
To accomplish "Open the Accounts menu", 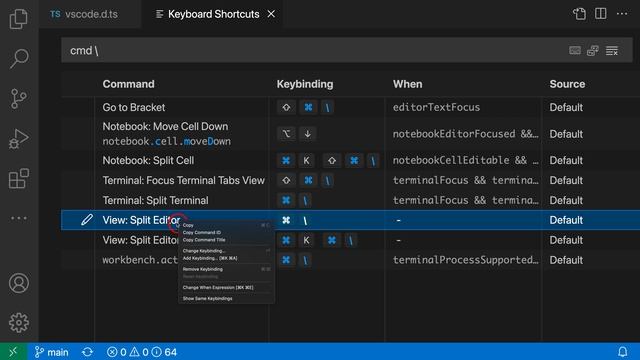I will point(19,283).
